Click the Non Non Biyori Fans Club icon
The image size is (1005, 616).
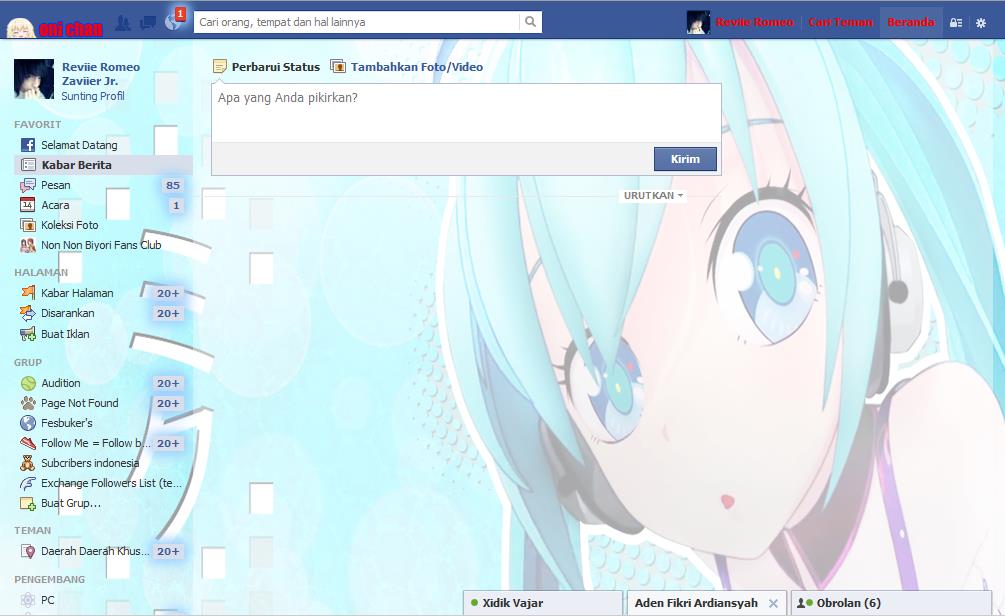click(x=28, y=245)
